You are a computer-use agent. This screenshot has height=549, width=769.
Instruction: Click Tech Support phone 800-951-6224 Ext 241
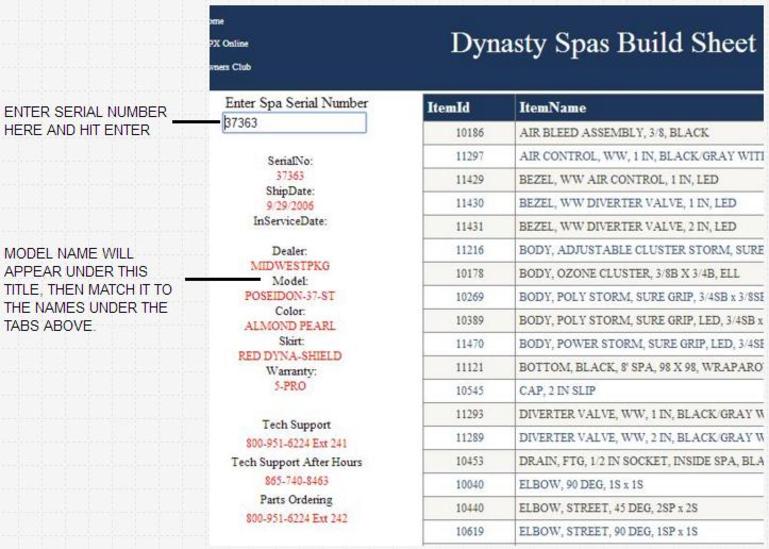[296, 444]
